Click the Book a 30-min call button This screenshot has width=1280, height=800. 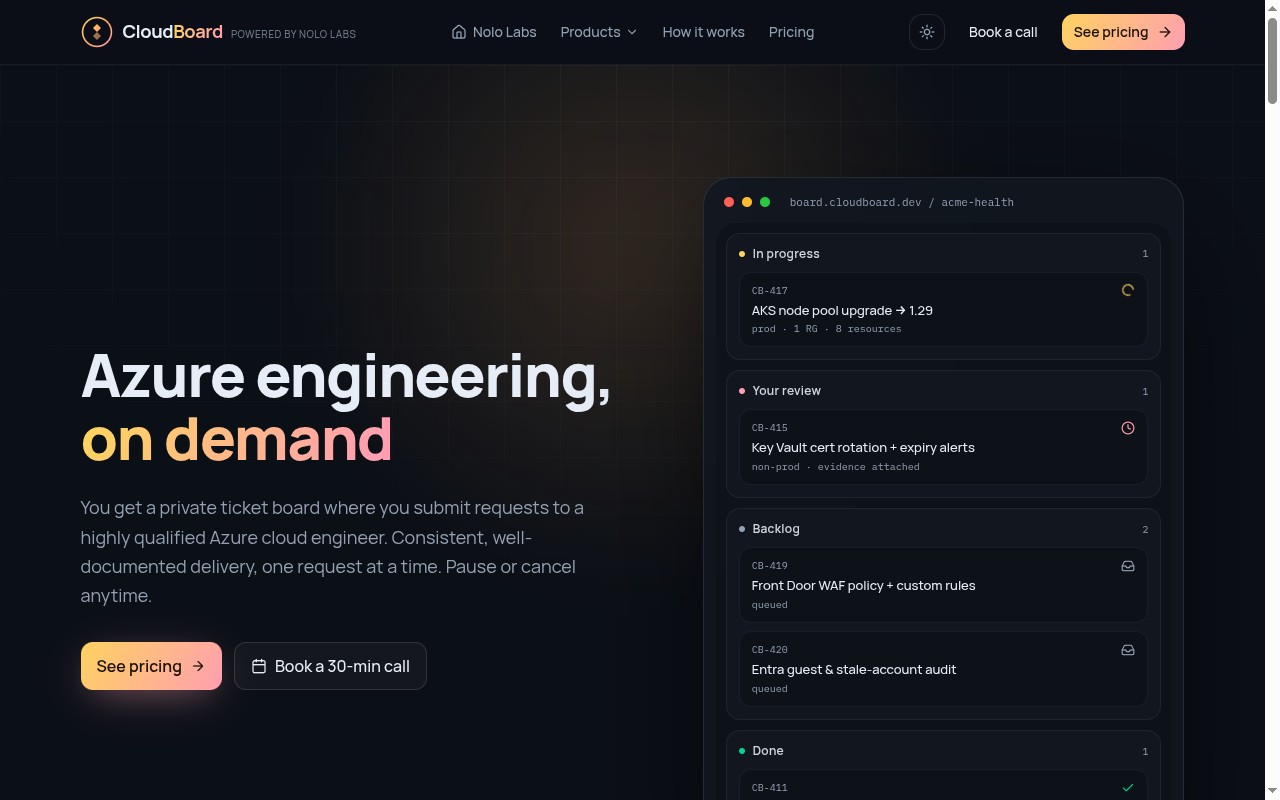[330, 666]
